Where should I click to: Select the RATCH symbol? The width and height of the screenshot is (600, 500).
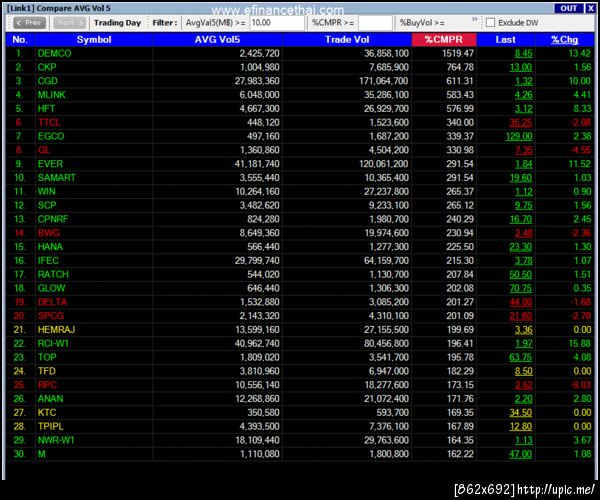[53, 274]
